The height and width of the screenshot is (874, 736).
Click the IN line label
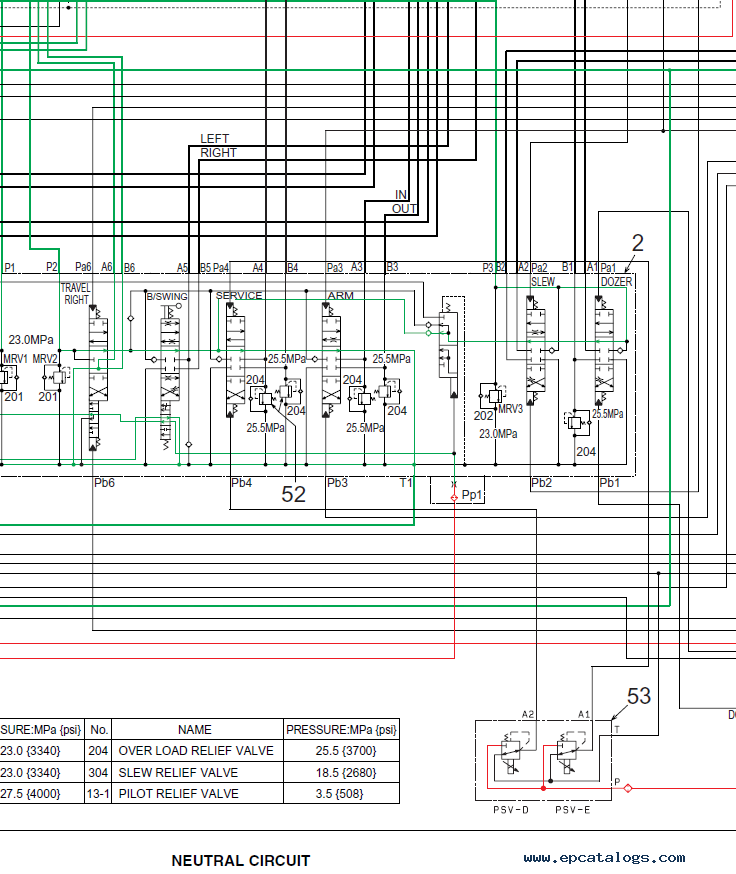click(401, 195)
